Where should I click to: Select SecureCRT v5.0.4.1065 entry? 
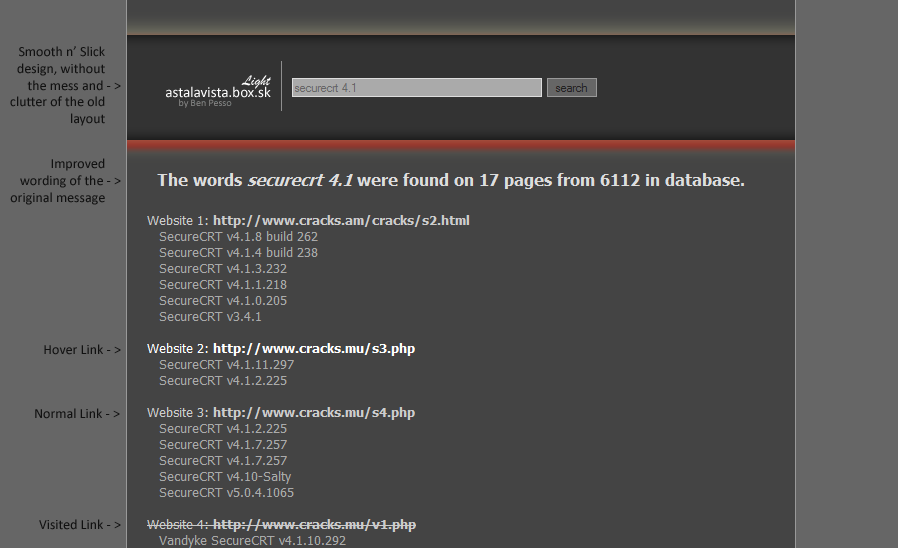226,493
